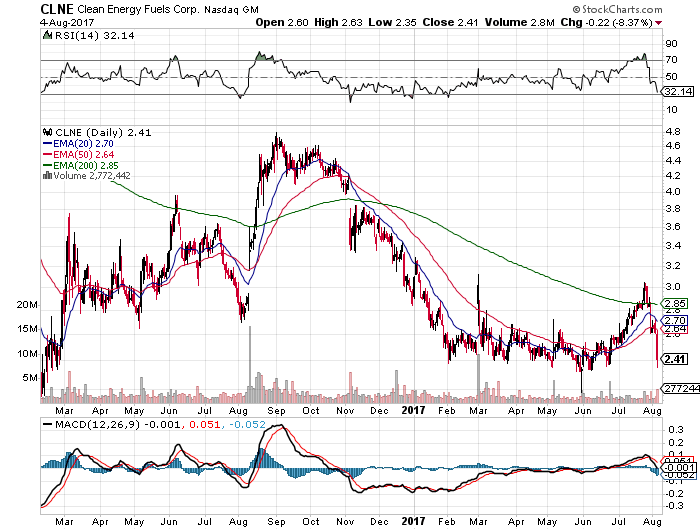Click the 5M volume axis label
This screenshot has width=700, height=530.
[x=30, y=378]
